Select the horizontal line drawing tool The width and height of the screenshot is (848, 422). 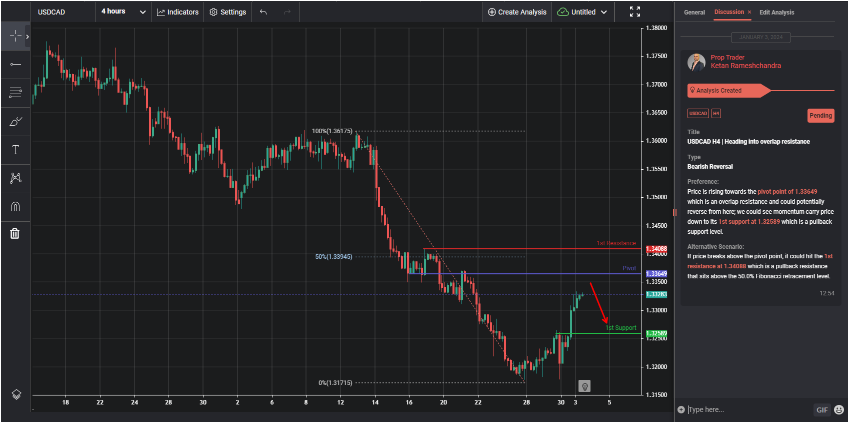pos(15,64)
